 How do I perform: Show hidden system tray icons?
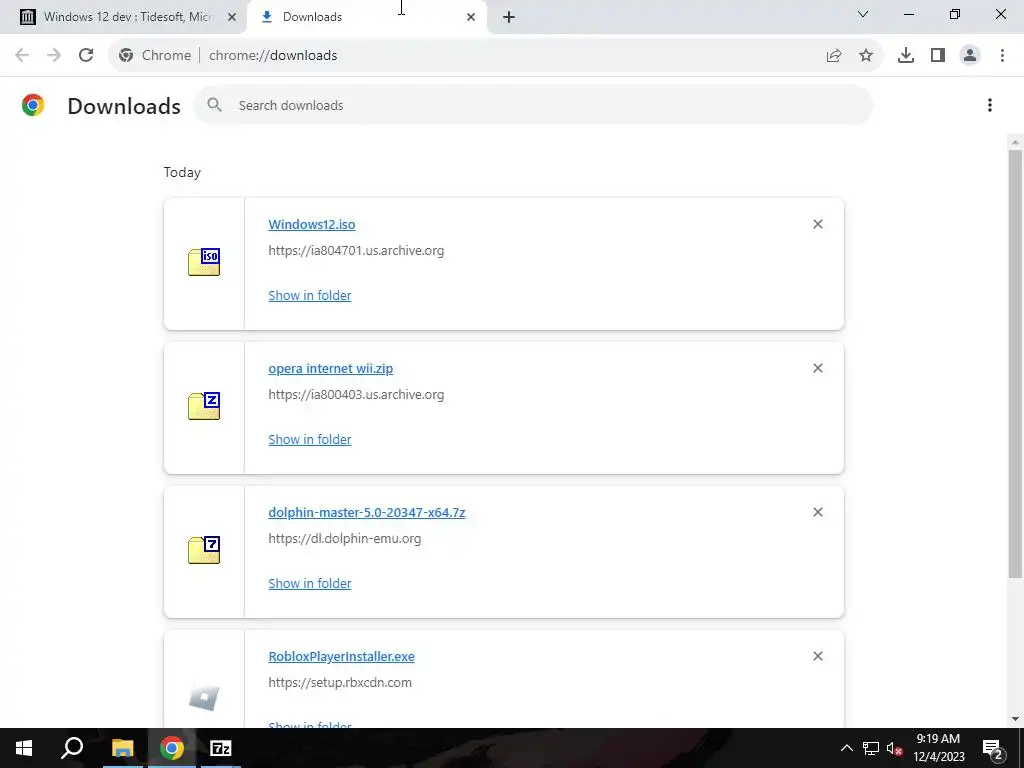click(846, 748)
